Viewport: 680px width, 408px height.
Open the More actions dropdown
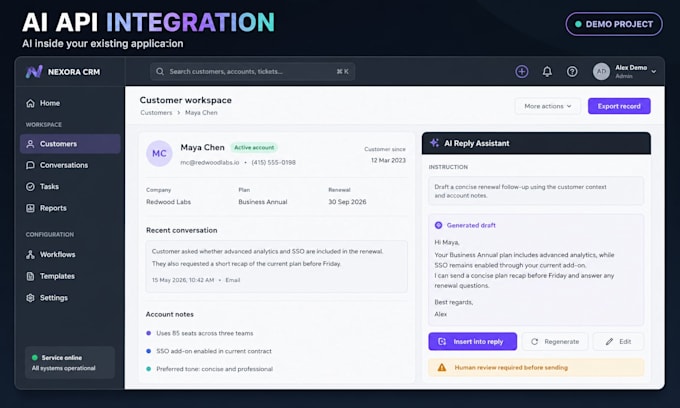click(548, 106)
